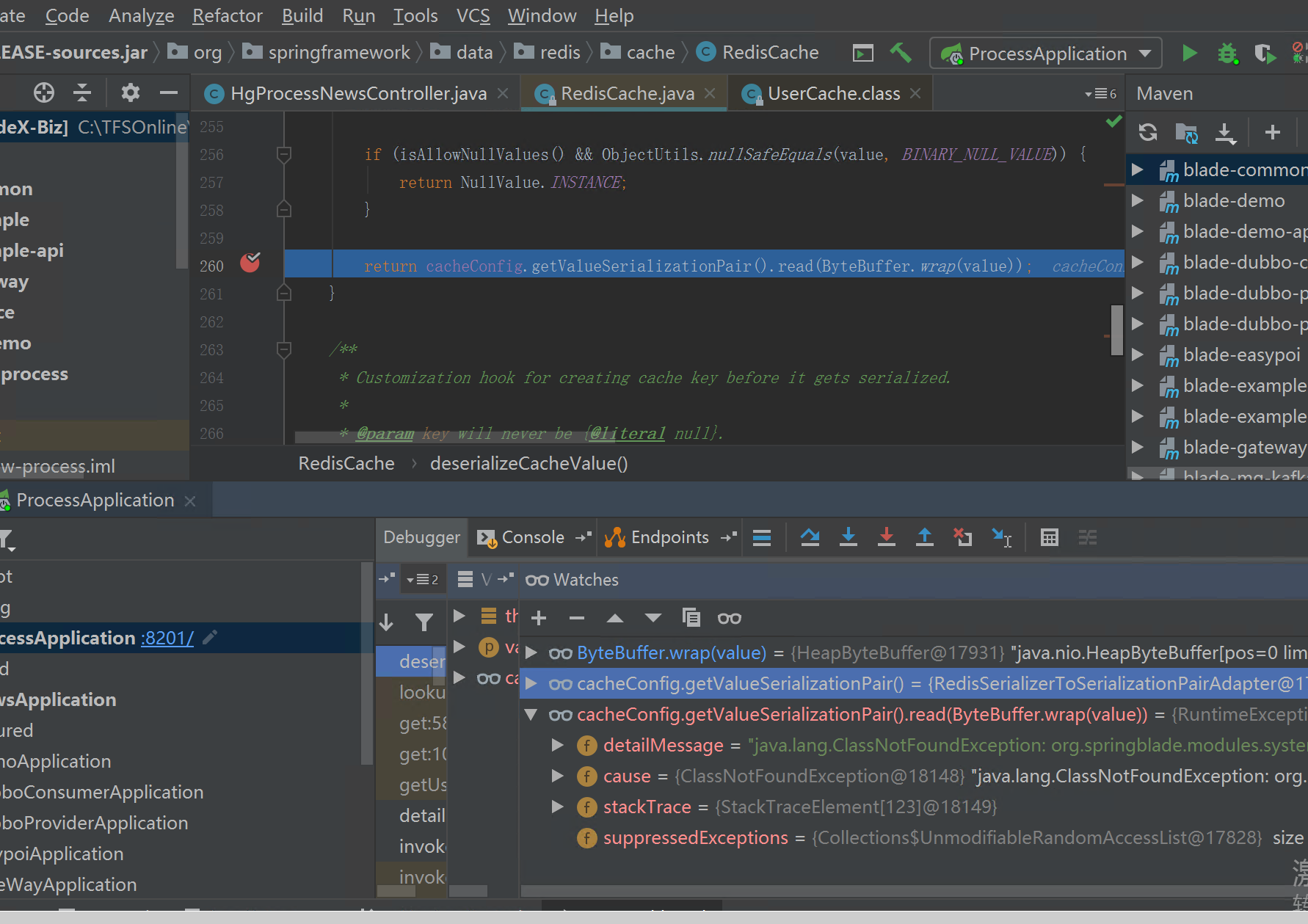The height and width of the screenshot is (924, 1308).
Task: Open the ProcessApplication run configuration dropdown
Action: 1046,54
